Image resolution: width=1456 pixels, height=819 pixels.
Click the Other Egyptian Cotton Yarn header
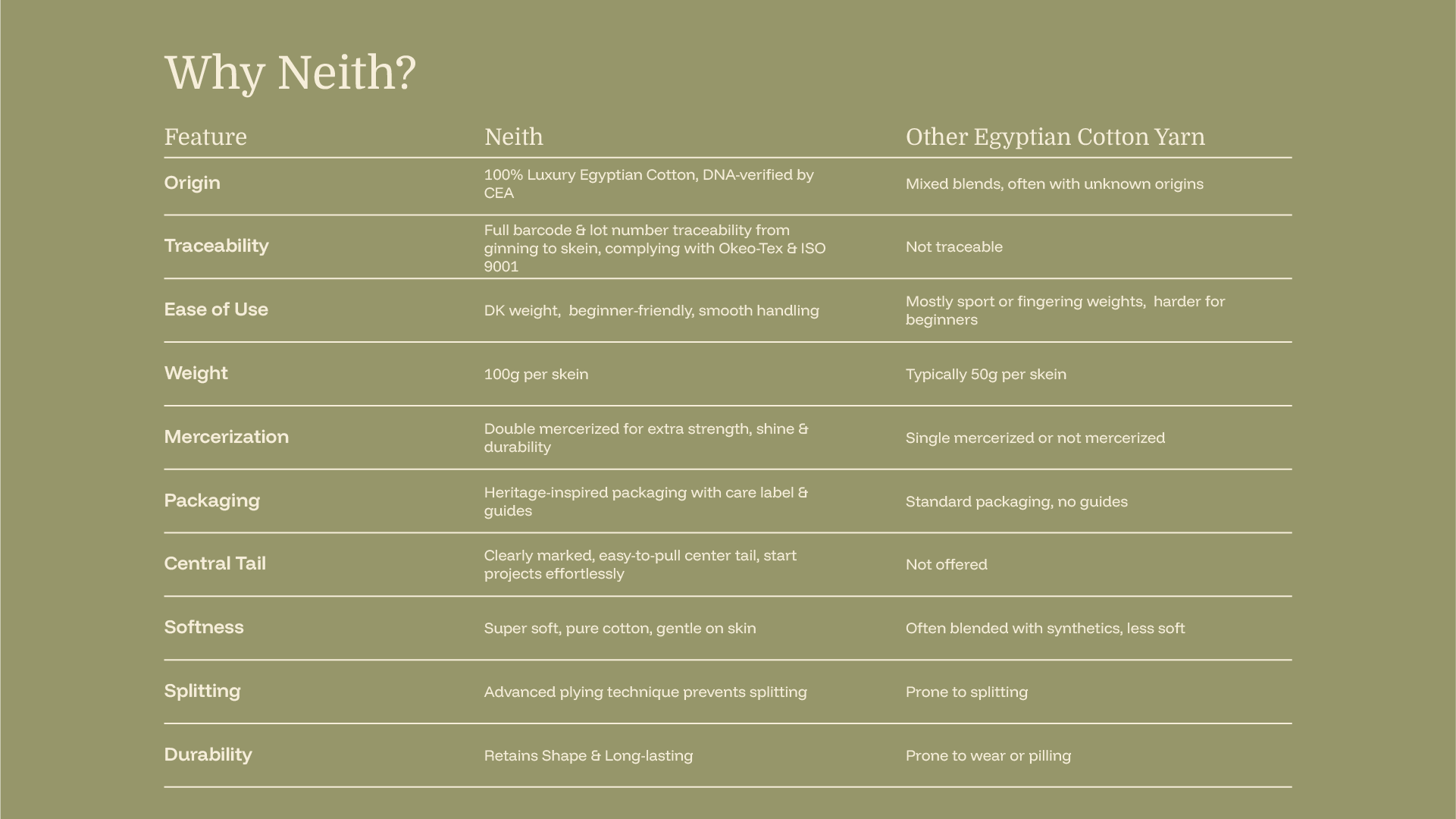[x=1054, y=137]
